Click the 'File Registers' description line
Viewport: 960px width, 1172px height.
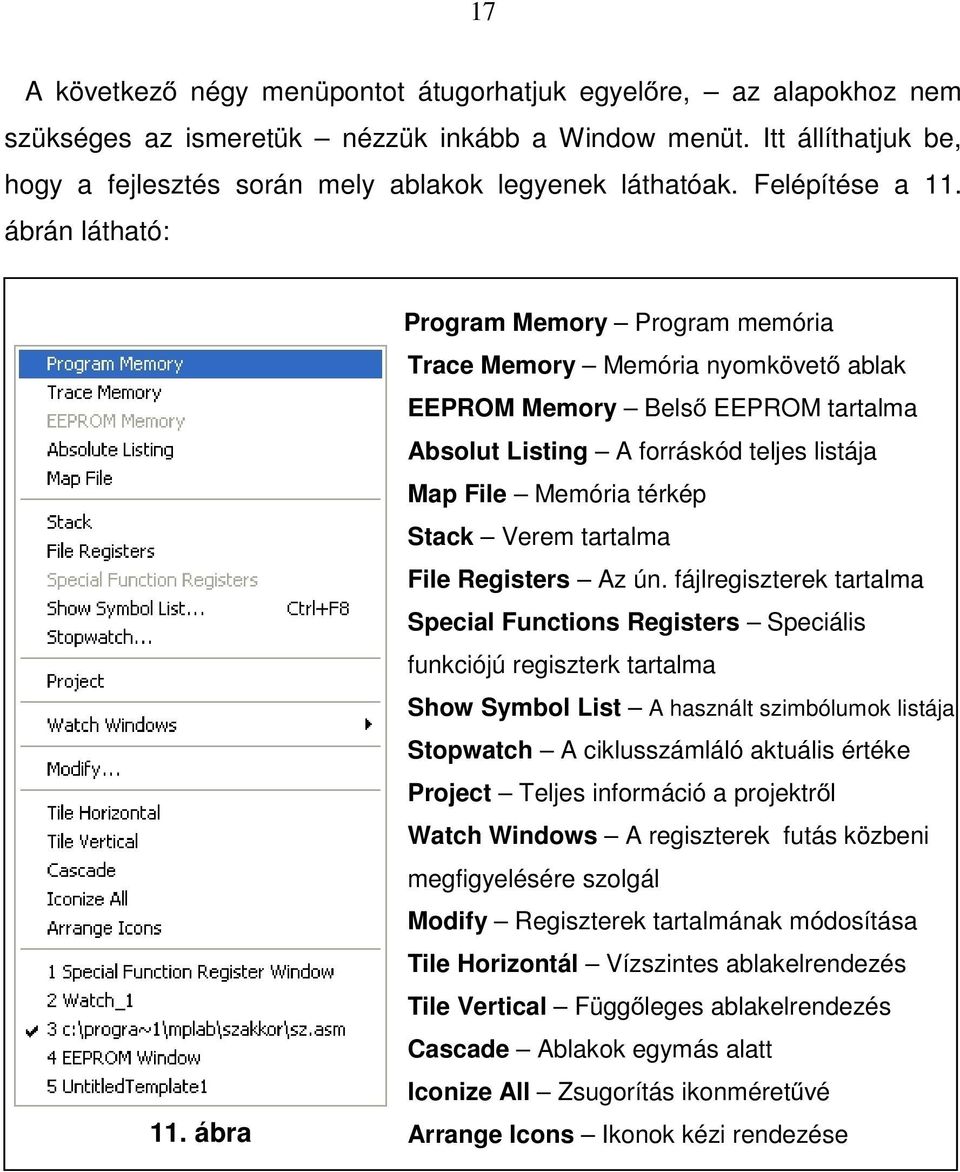click(665, 579)
